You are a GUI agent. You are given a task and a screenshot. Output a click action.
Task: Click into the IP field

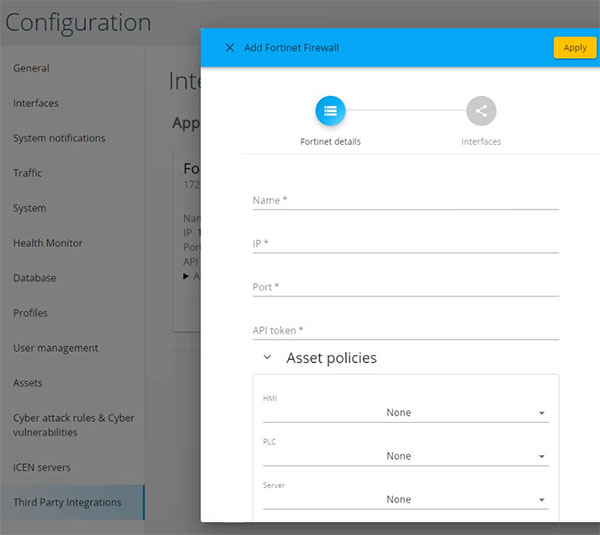click(405, 243)
